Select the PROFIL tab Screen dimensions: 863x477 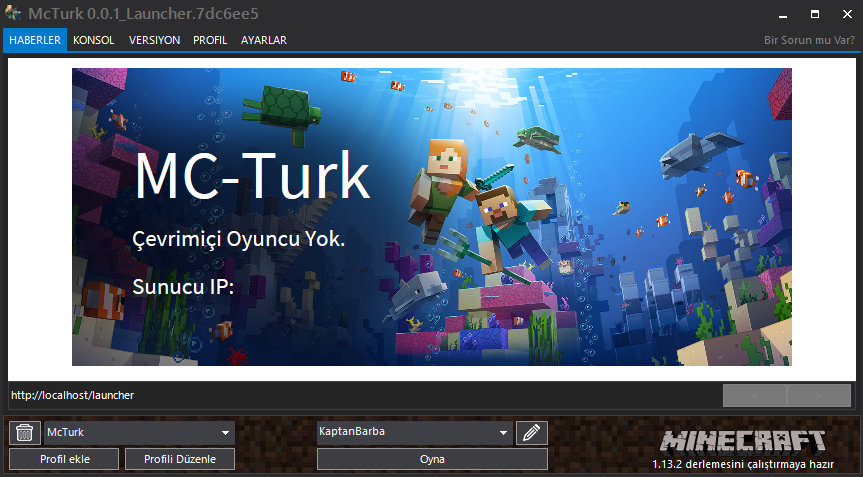(x=210, y=40)
